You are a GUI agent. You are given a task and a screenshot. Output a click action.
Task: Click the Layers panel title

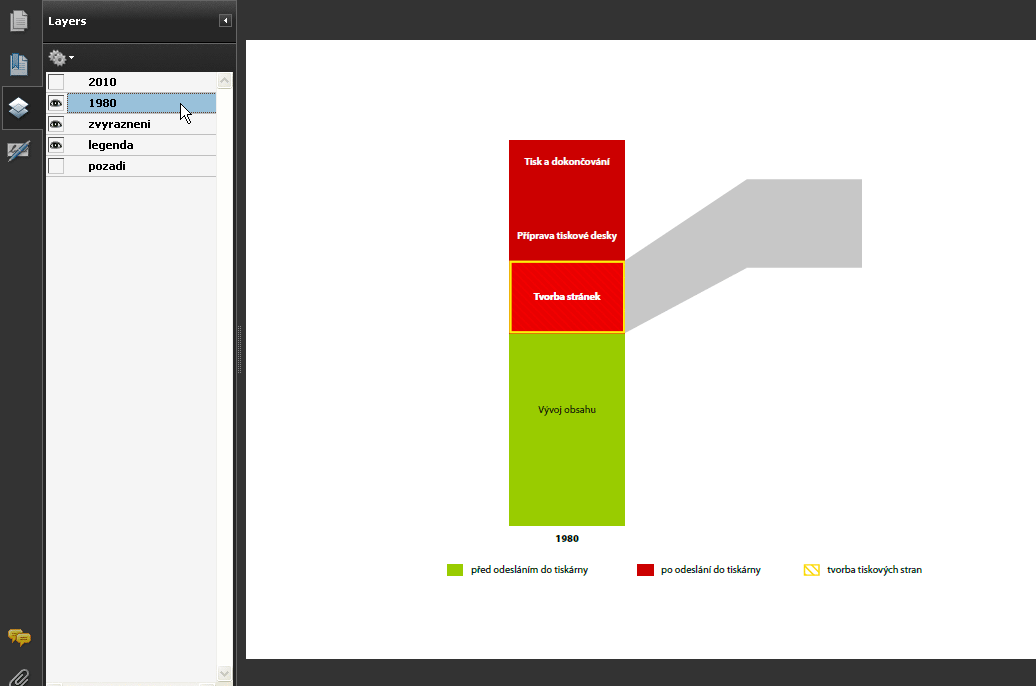[x=67, y=21]
